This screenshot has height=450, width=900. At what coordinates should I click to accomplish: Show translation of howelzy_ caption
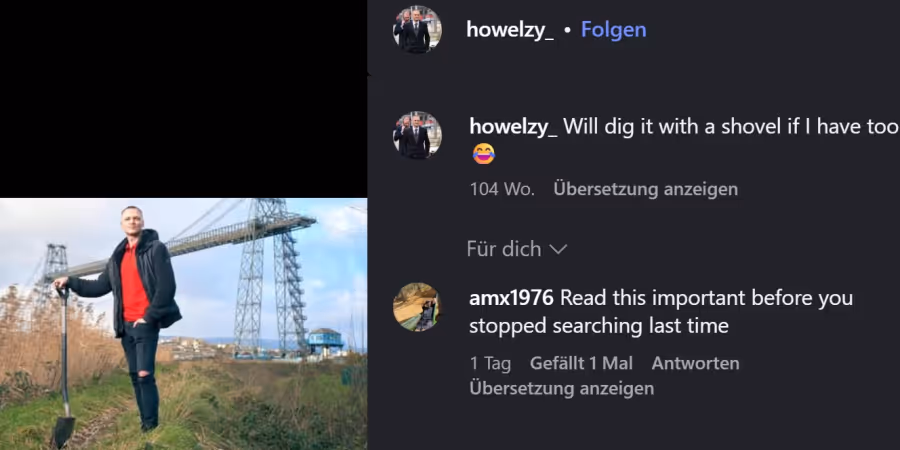click(645, 189)
